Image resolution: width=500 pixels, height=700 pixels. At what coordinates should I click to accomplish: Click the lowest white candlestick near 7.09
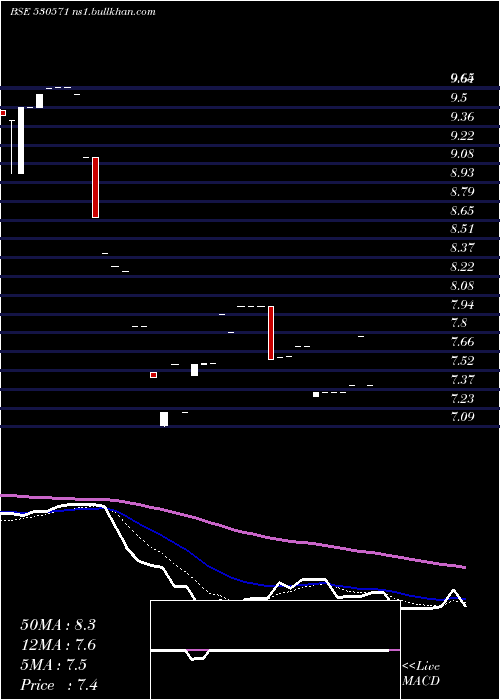click(164, 419)
